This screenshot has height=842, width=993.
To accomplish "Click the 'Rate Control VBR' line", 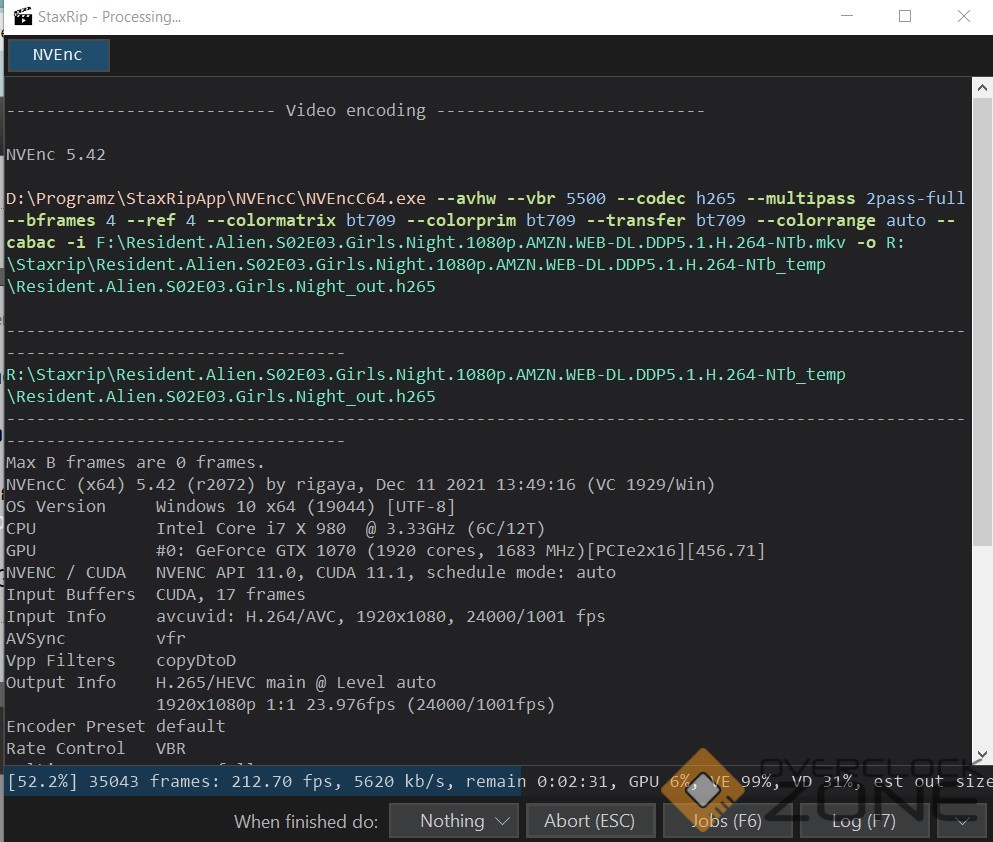I will click(96, 748).
